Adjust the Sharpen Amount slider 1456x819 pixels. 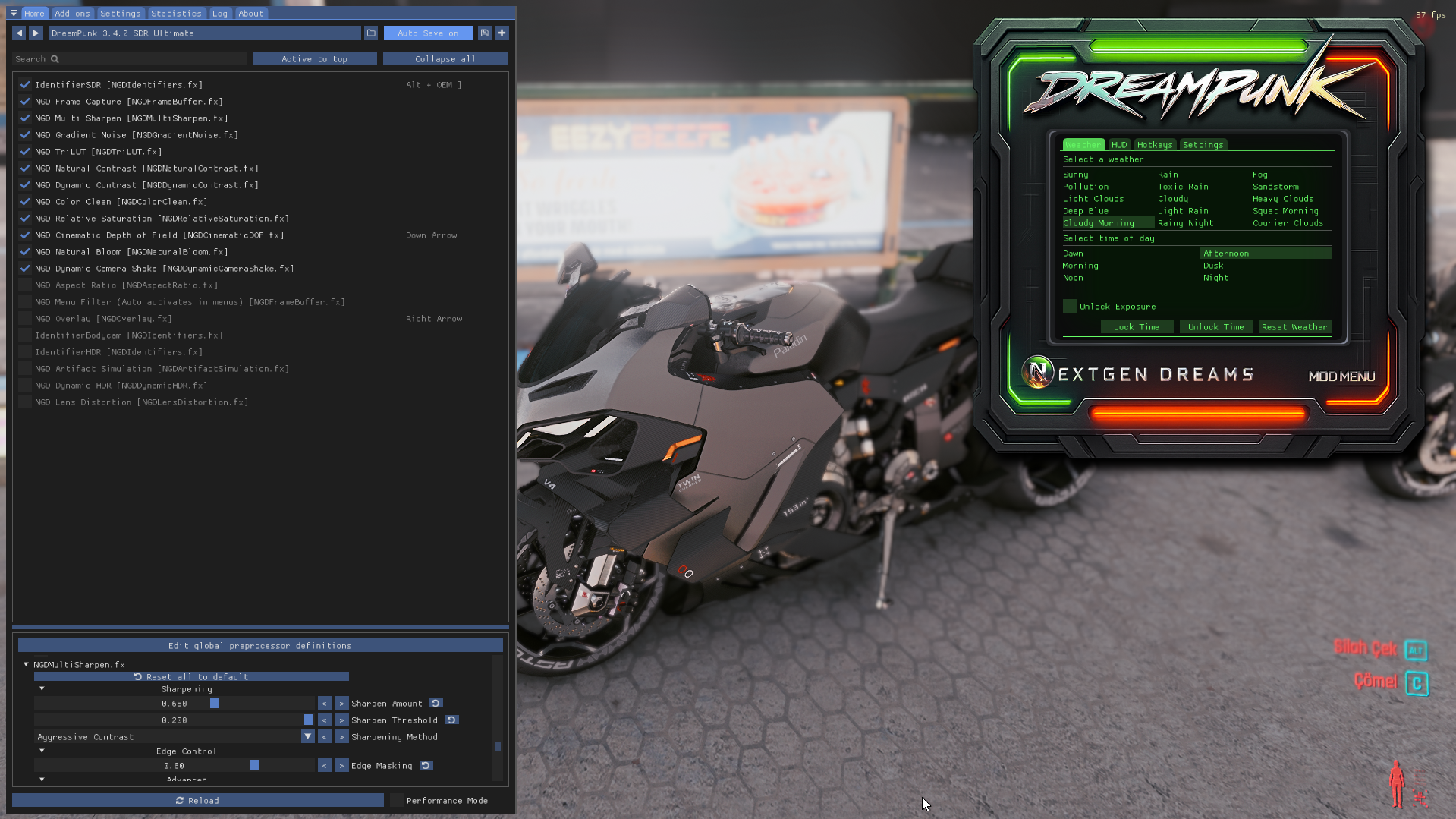point(174,704)
